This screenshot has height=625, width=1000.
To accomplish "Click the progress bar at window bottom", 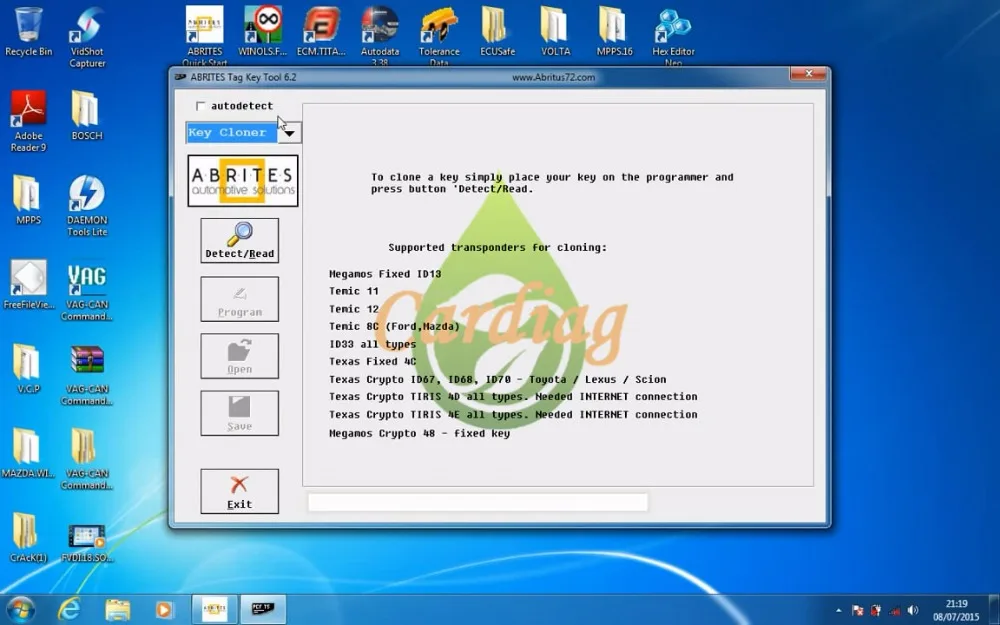I will click(477, 501).
